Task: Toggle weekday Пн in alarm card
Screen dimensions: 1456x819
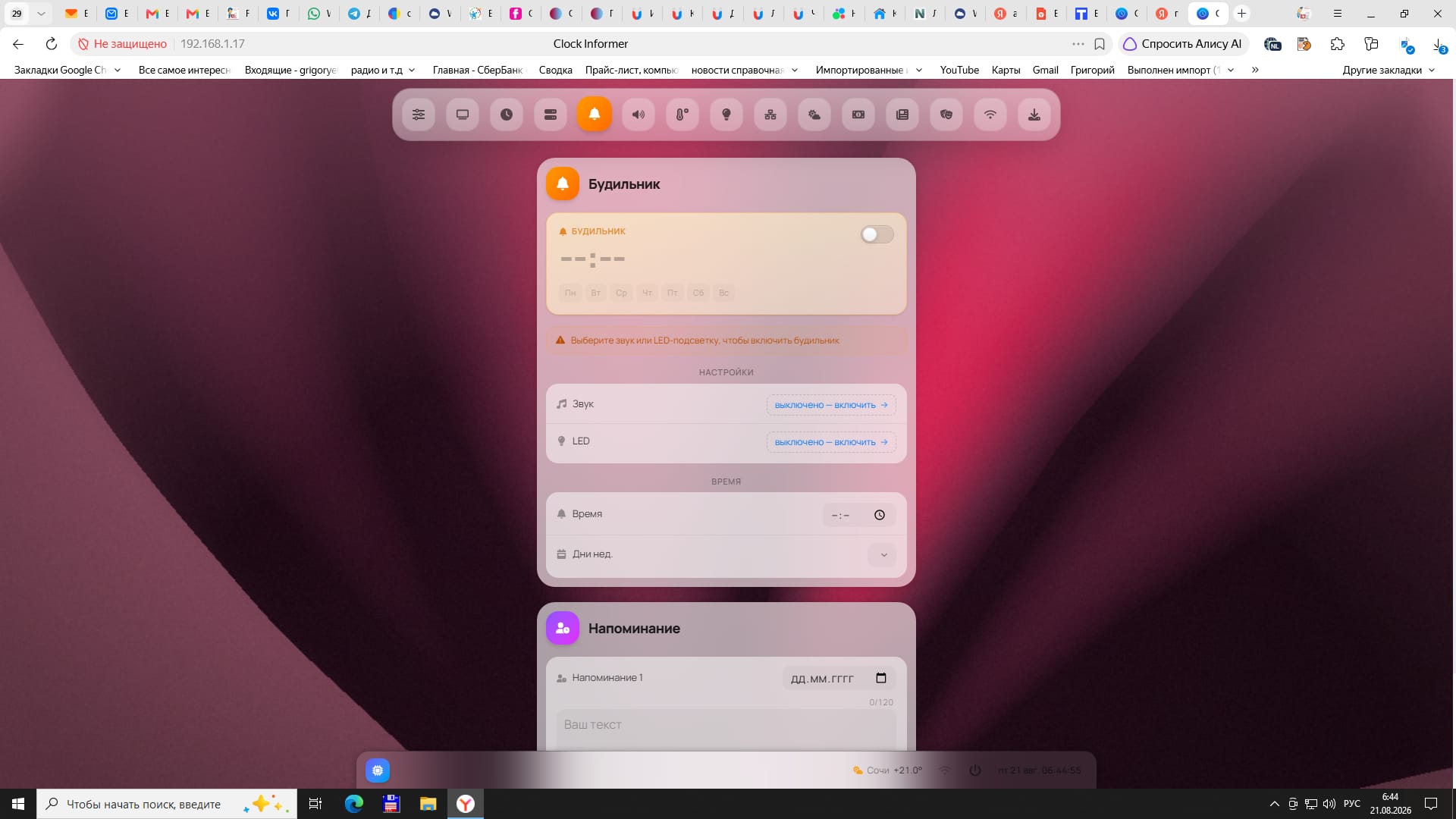Action: 570,293
